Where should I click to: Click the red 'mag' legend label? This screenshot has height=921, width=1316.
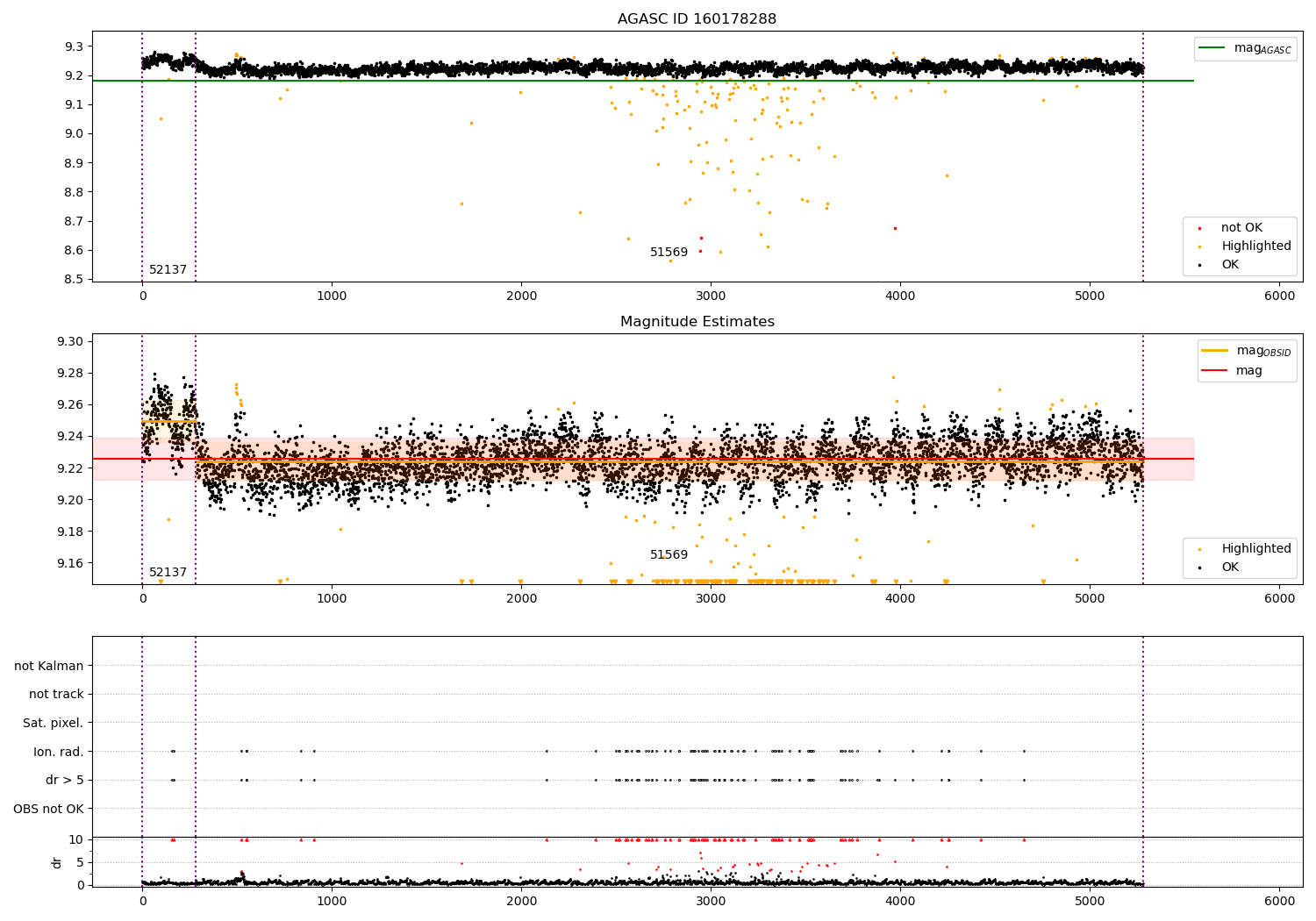pos(1248,371)
